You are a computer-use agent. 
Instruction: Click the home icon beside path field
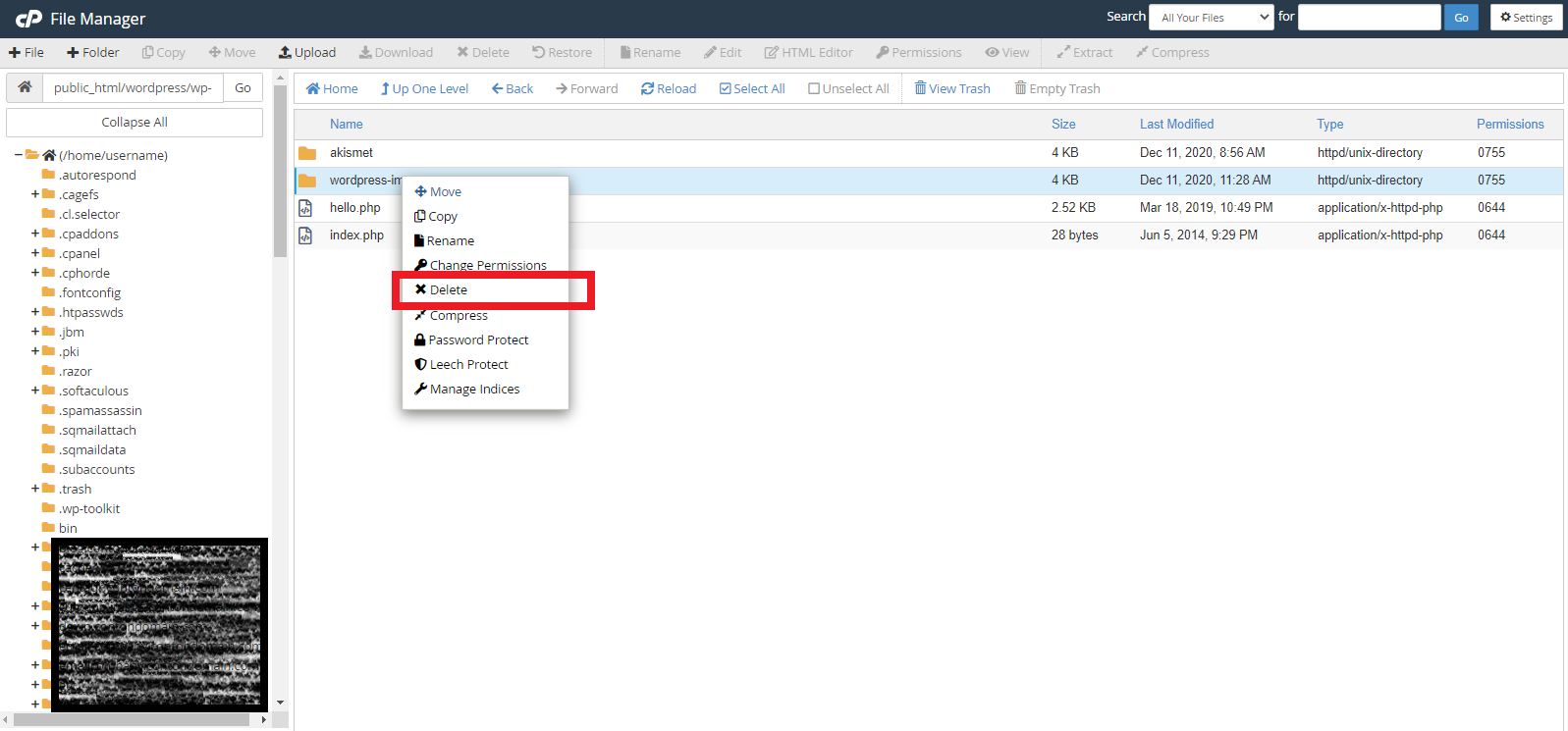coord(25,87)
